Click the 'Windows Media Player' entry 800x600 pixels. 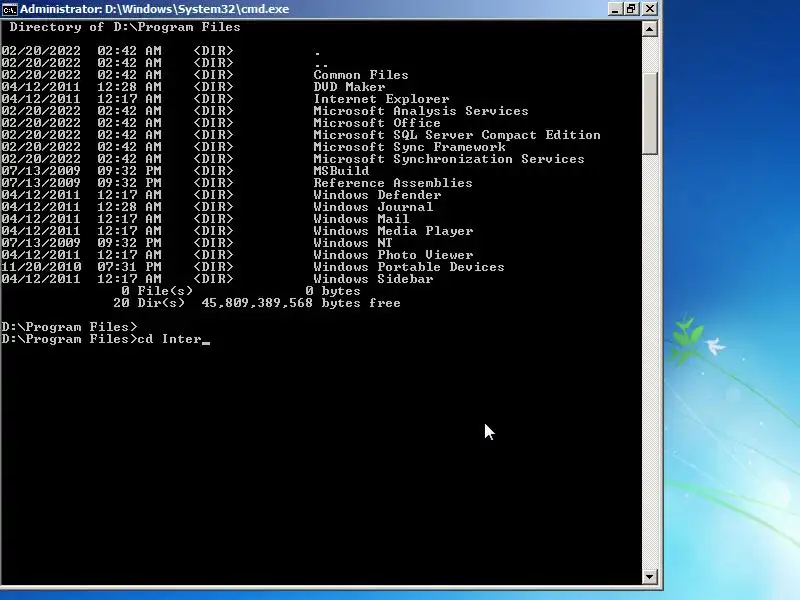point(393,231)
